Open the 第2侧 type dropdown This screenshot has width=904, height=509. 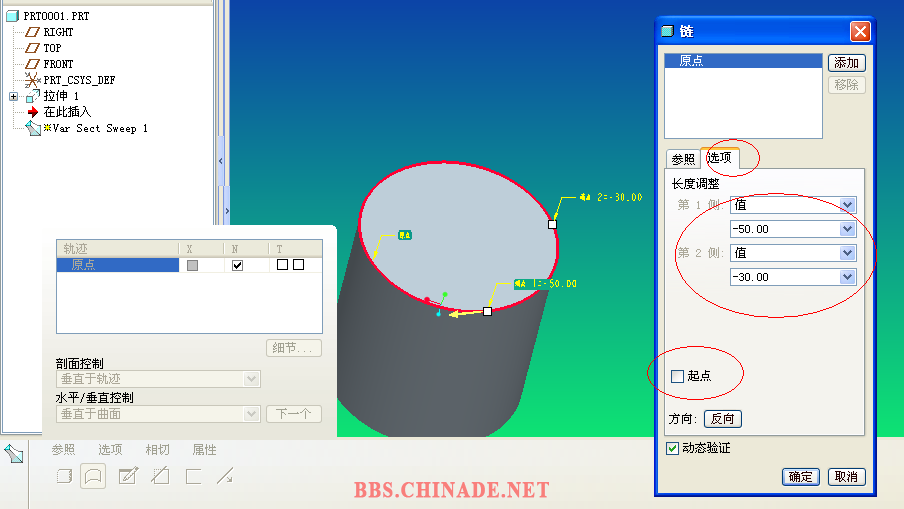pyautogui.click(x=848, y=253)
